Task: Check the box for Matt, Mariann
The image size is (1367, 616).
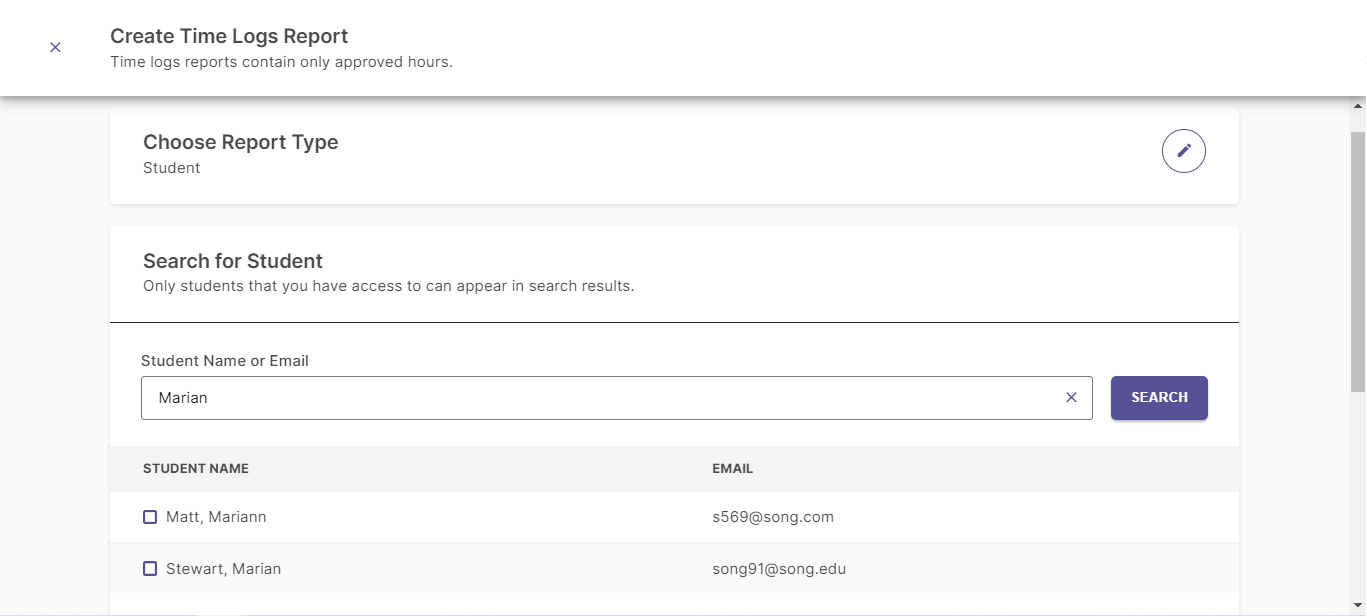Action: 150,517
